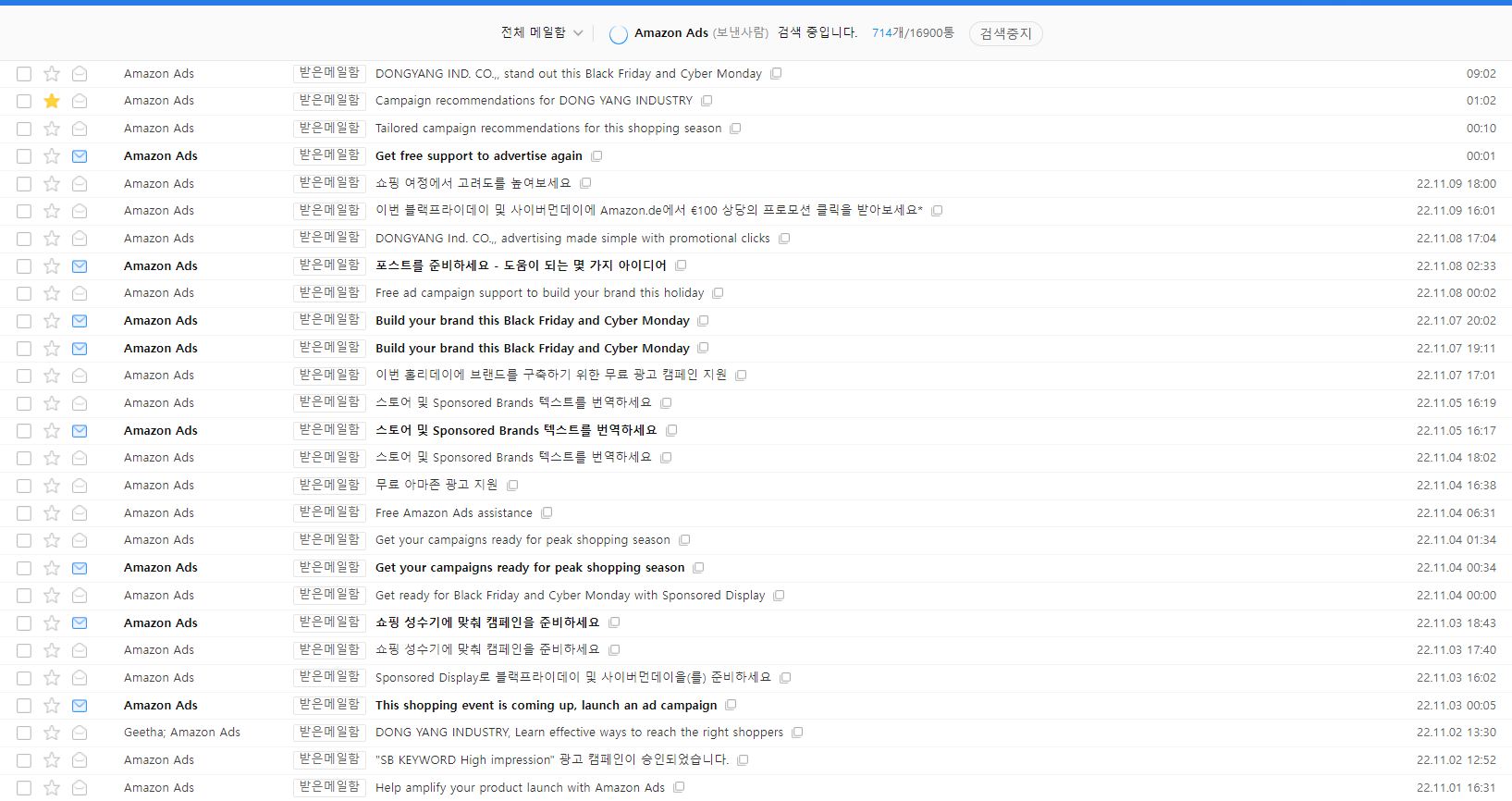Click the 22.11.02 12:52 timestamp

tap(1457, 760)
